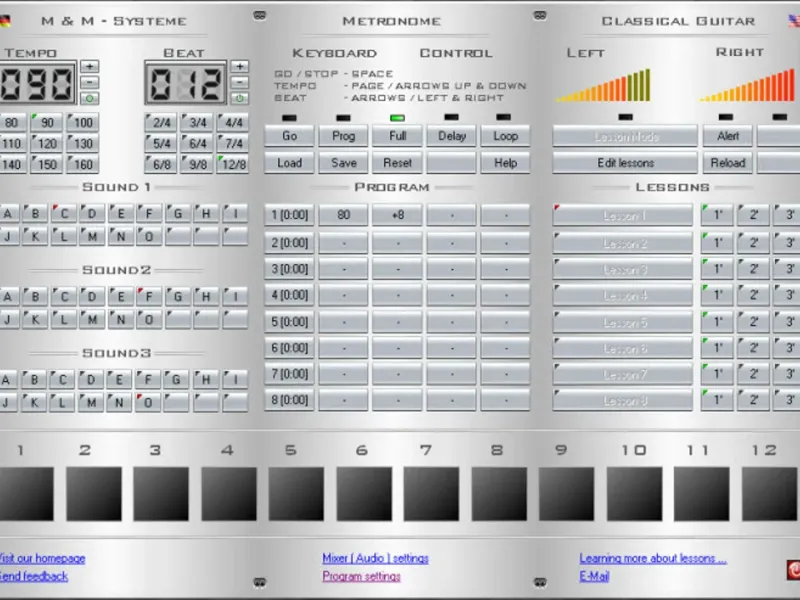Open Program settings link

[x=361, y=577]
